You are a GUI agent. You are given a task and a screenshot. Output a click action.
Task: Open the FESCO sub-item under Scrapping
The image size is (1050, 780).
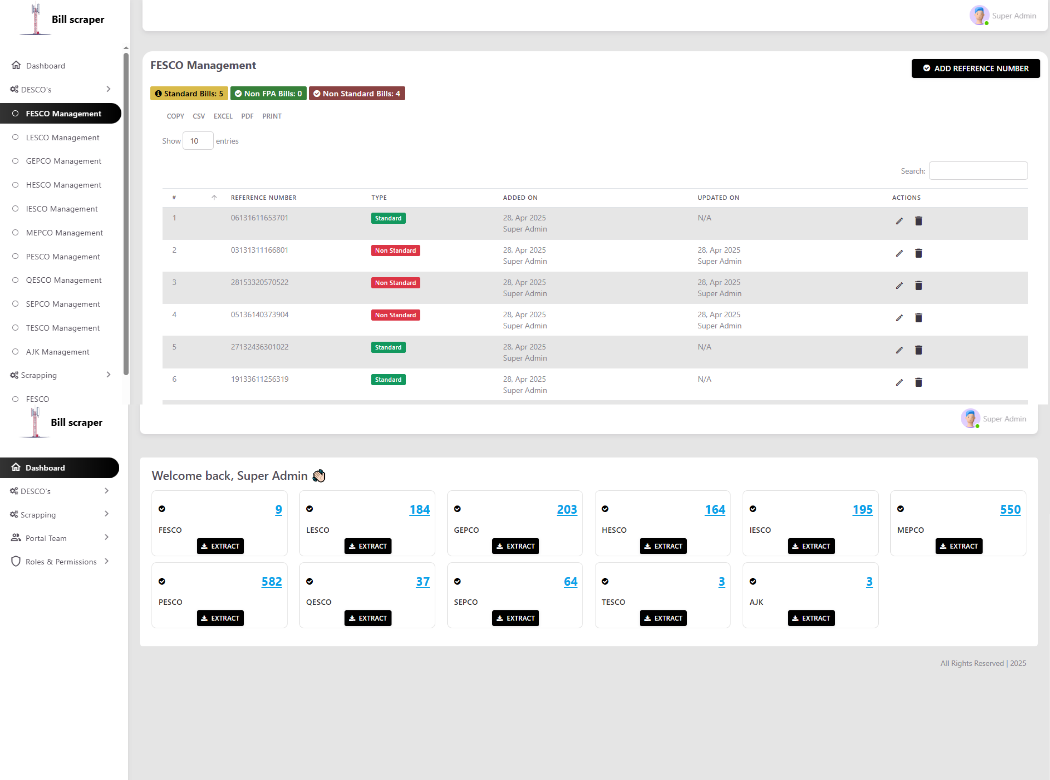38,399
